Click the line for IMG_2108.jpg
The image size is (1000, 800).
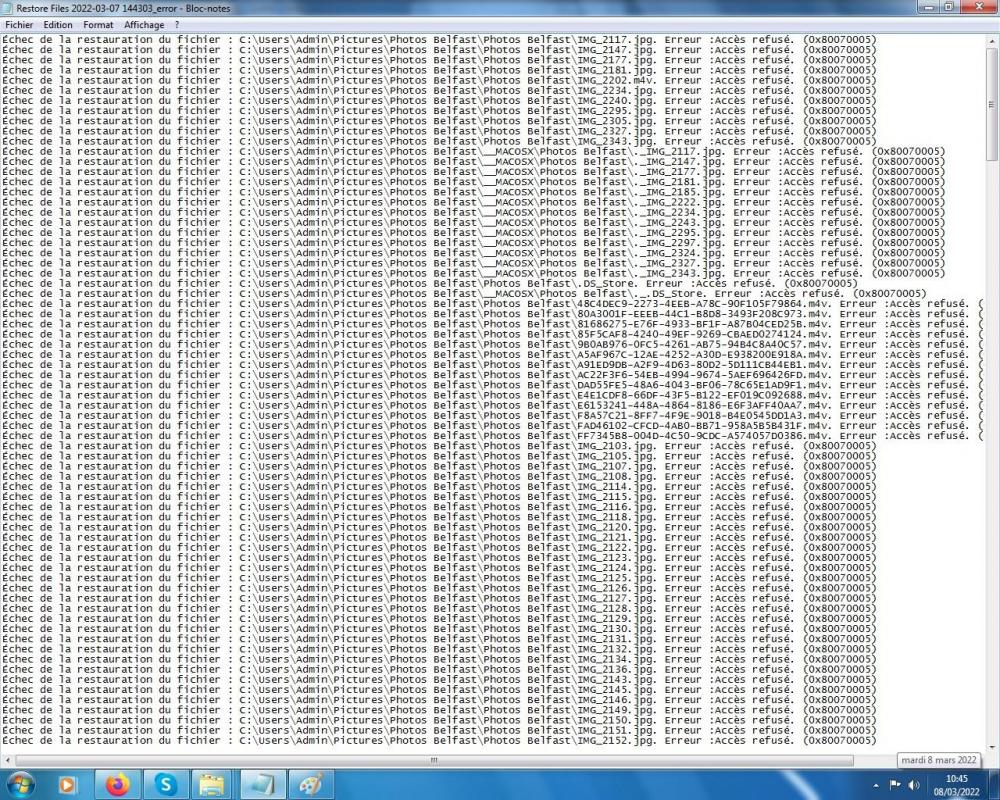[x=439, y=477]
